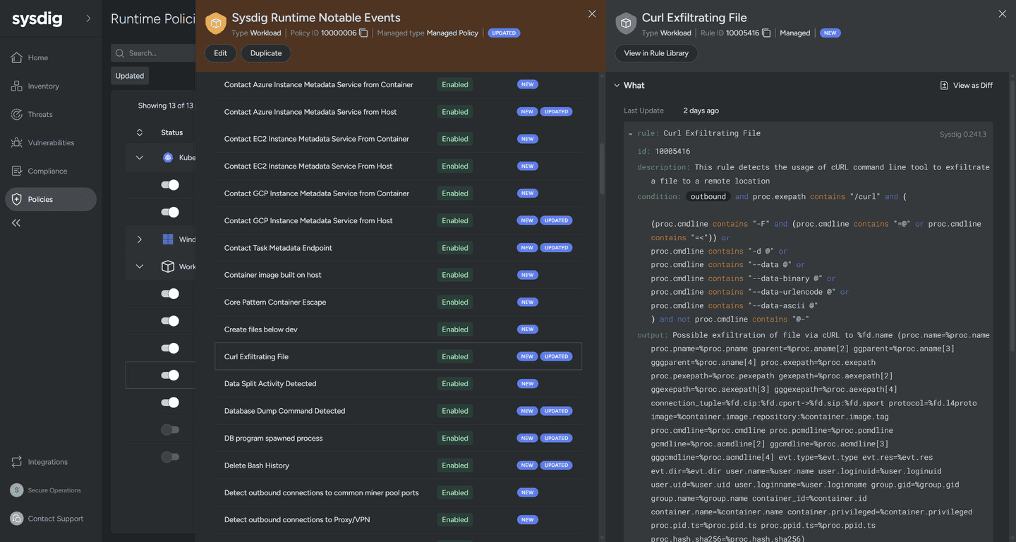The height and width of the screenshot is (542, 1016).
Task: Toggle second policy switch under Kubernetes
Action: click(x=170, y=212)
